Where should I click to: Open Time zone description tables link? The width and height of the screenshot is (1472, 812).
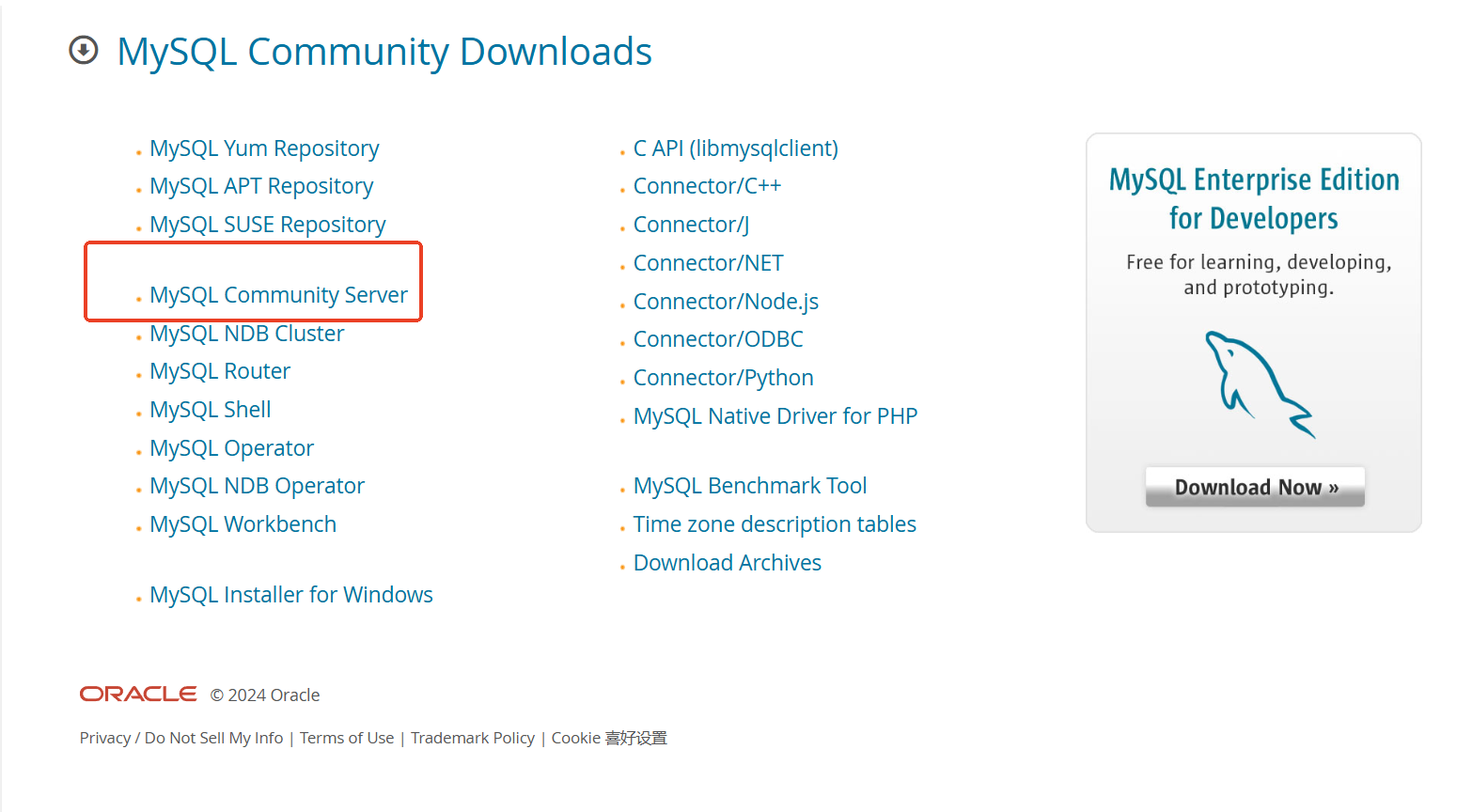(775, 524)
